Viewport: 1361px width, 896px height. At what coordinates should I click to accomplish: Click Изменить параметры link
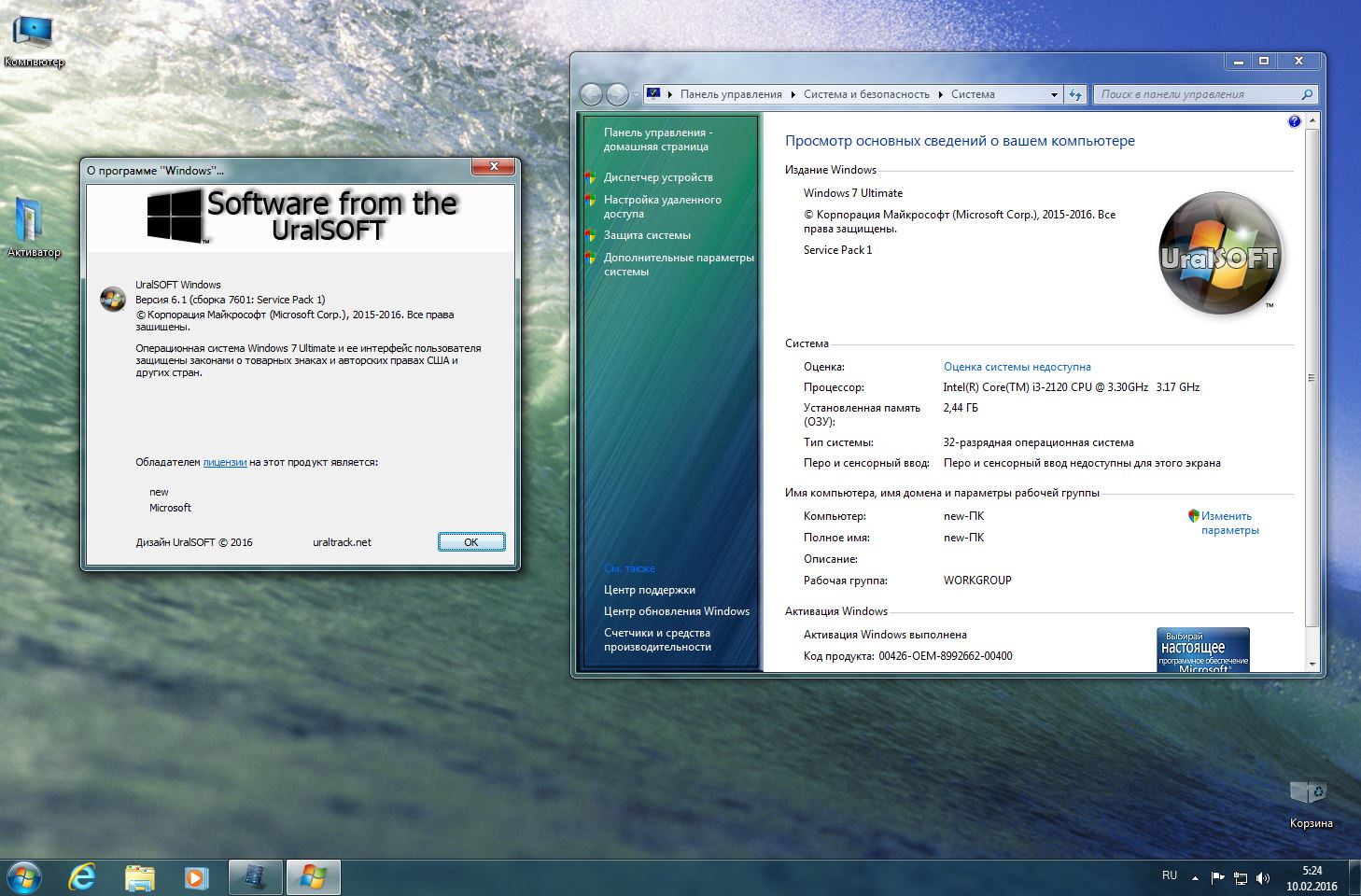click(x=1229, y=523)
